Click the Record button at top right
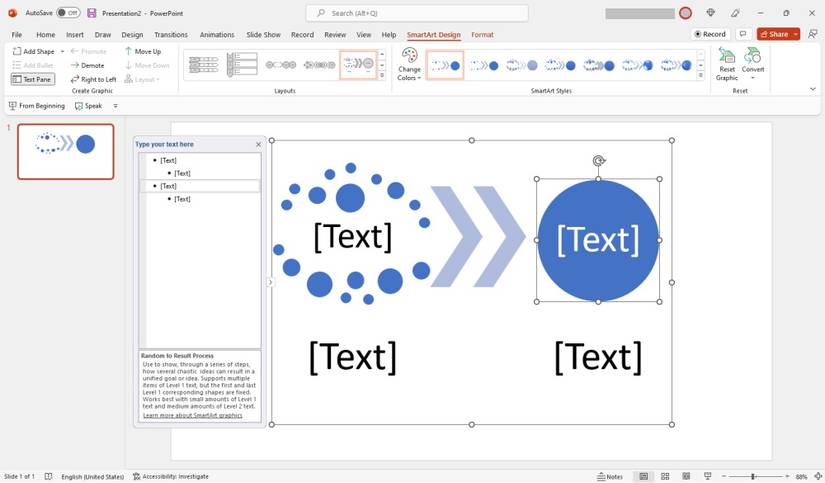The height and width of the screenshot is (483, 825). tap(710, 34)
